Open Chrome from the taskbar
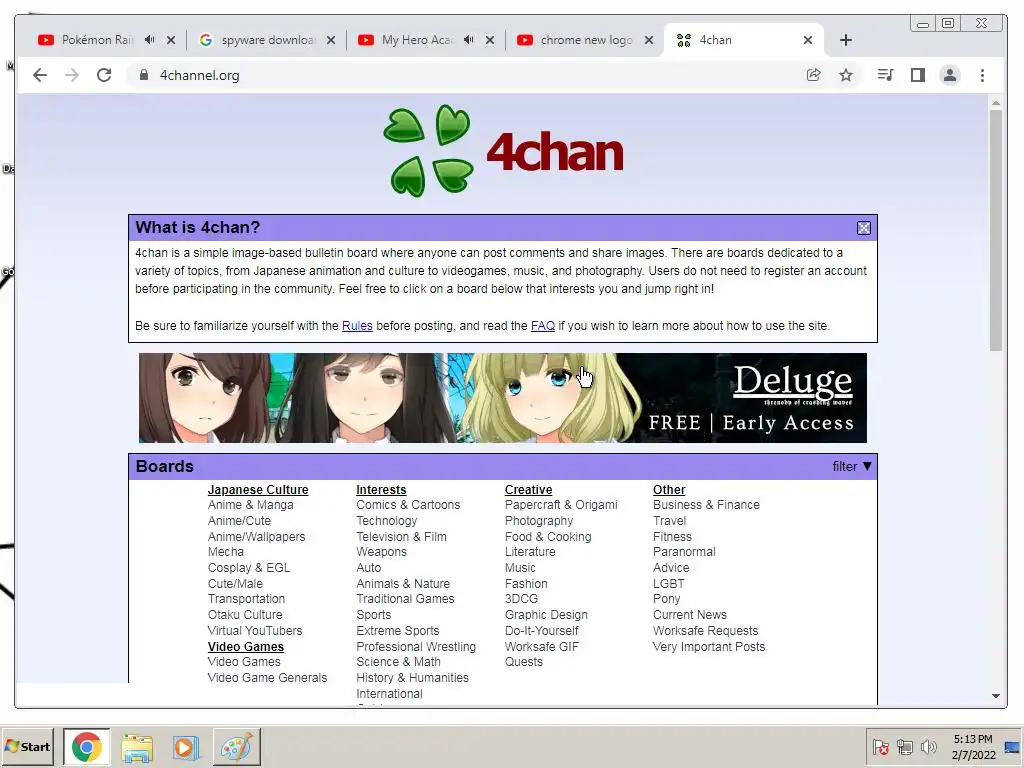 [87, 746]
